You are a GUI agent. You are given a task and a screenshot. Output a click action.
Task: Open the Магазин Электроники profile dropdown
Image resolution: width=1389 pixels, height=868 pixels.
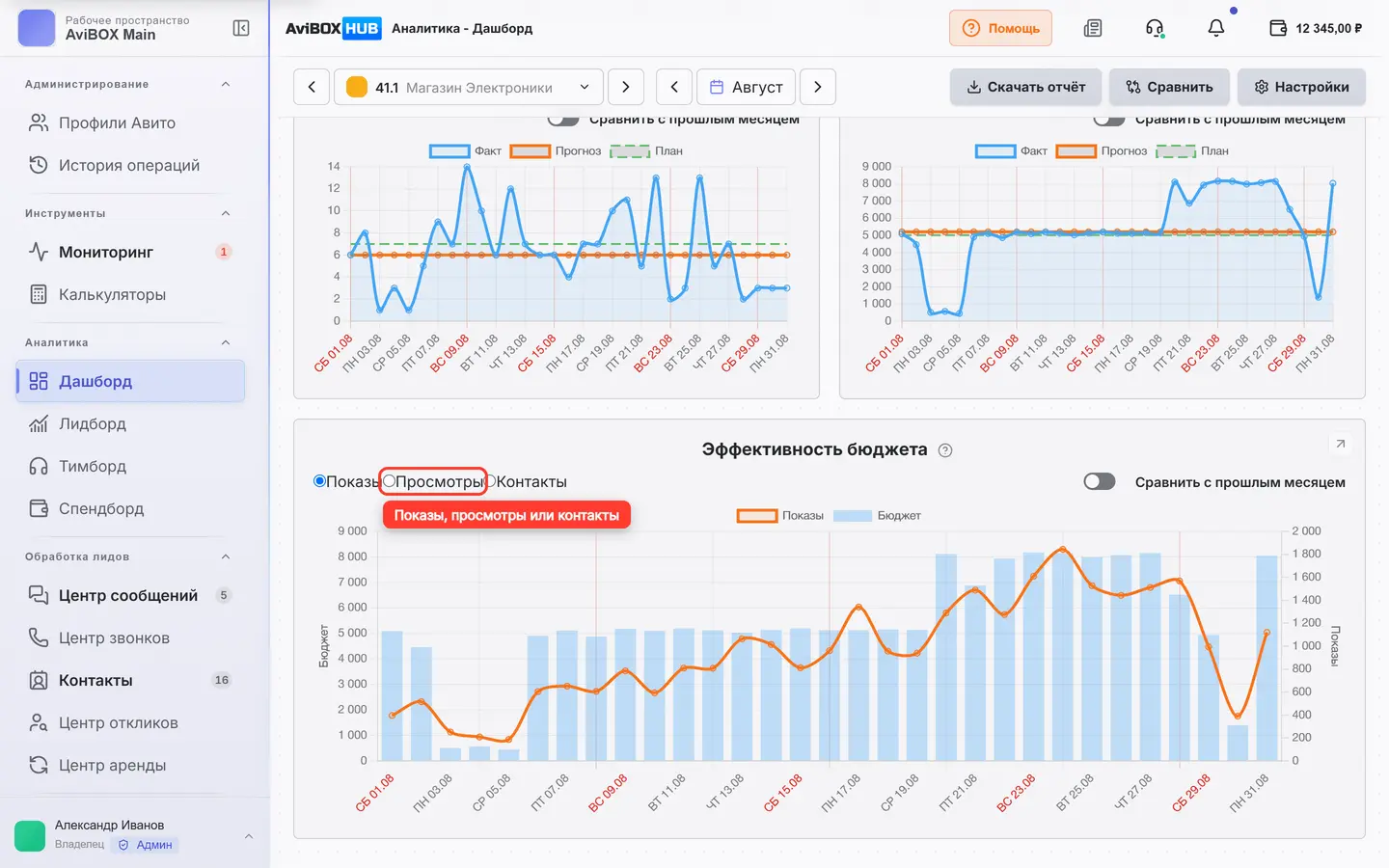tap(469, 87)
